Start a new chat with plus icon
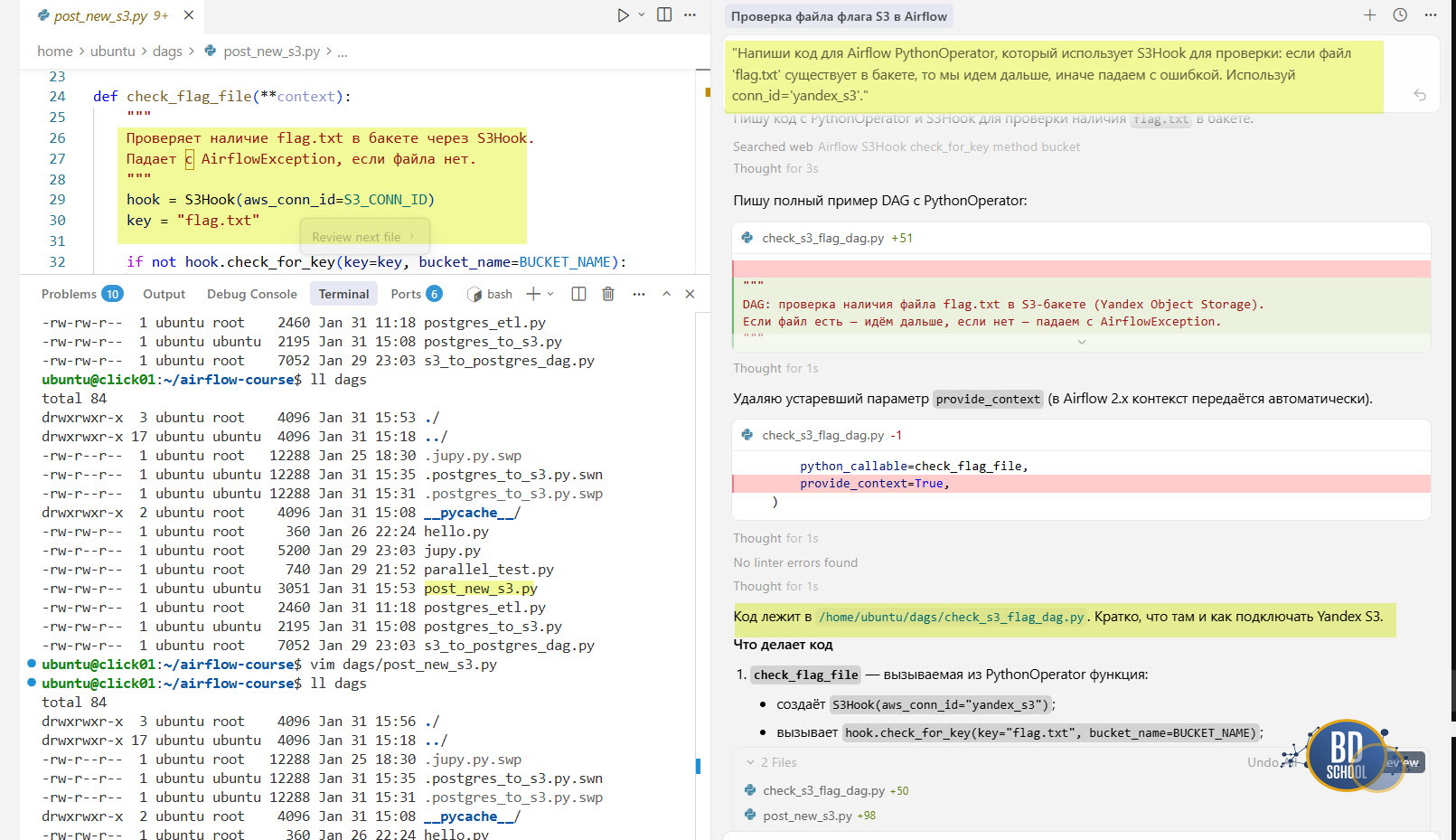Screen dimensions: 1456x840 pyautogui.click(x=1370, y=15)
